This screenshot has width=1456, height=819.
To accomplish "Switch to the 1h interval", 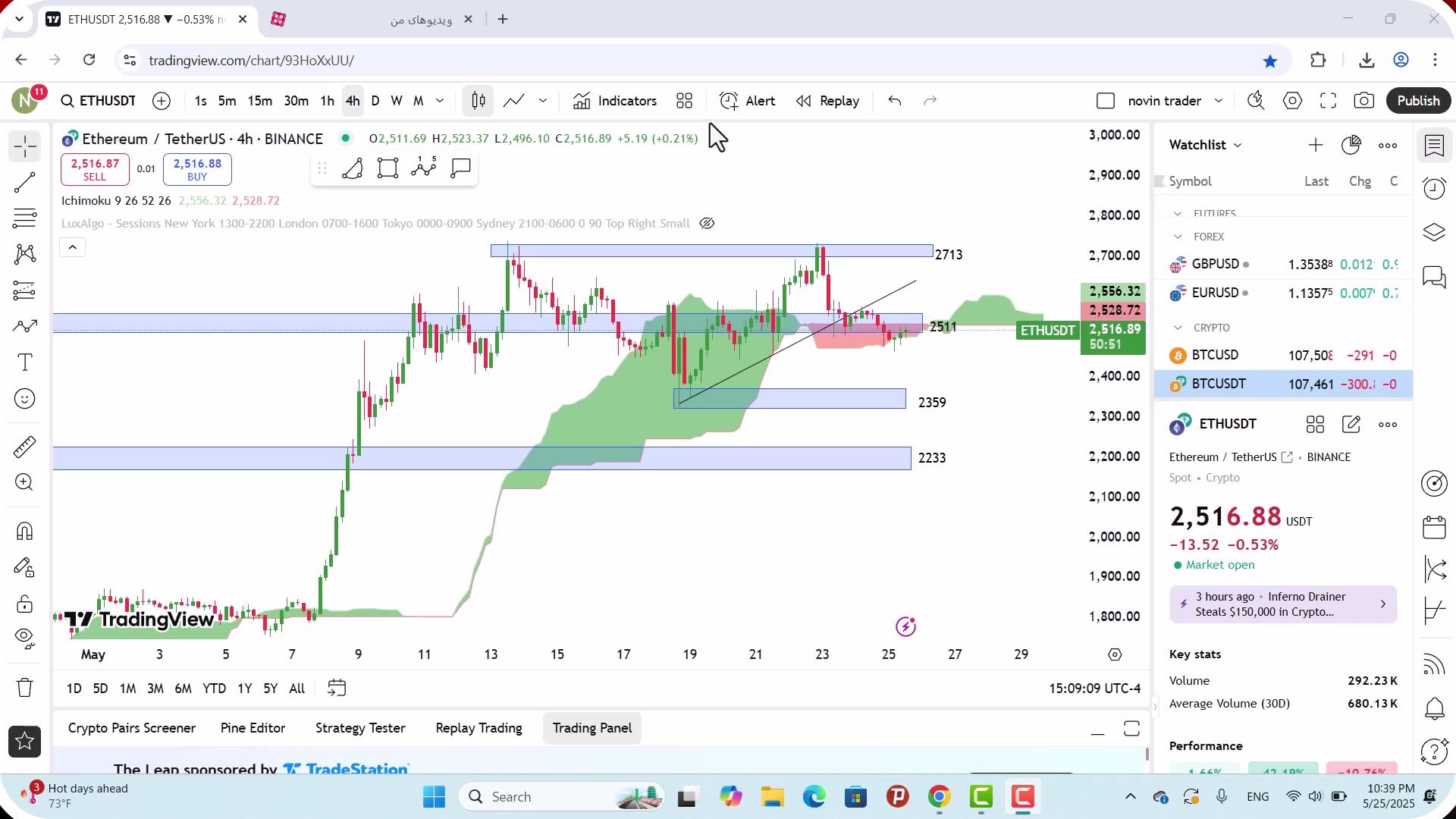I will click(327, 101).
